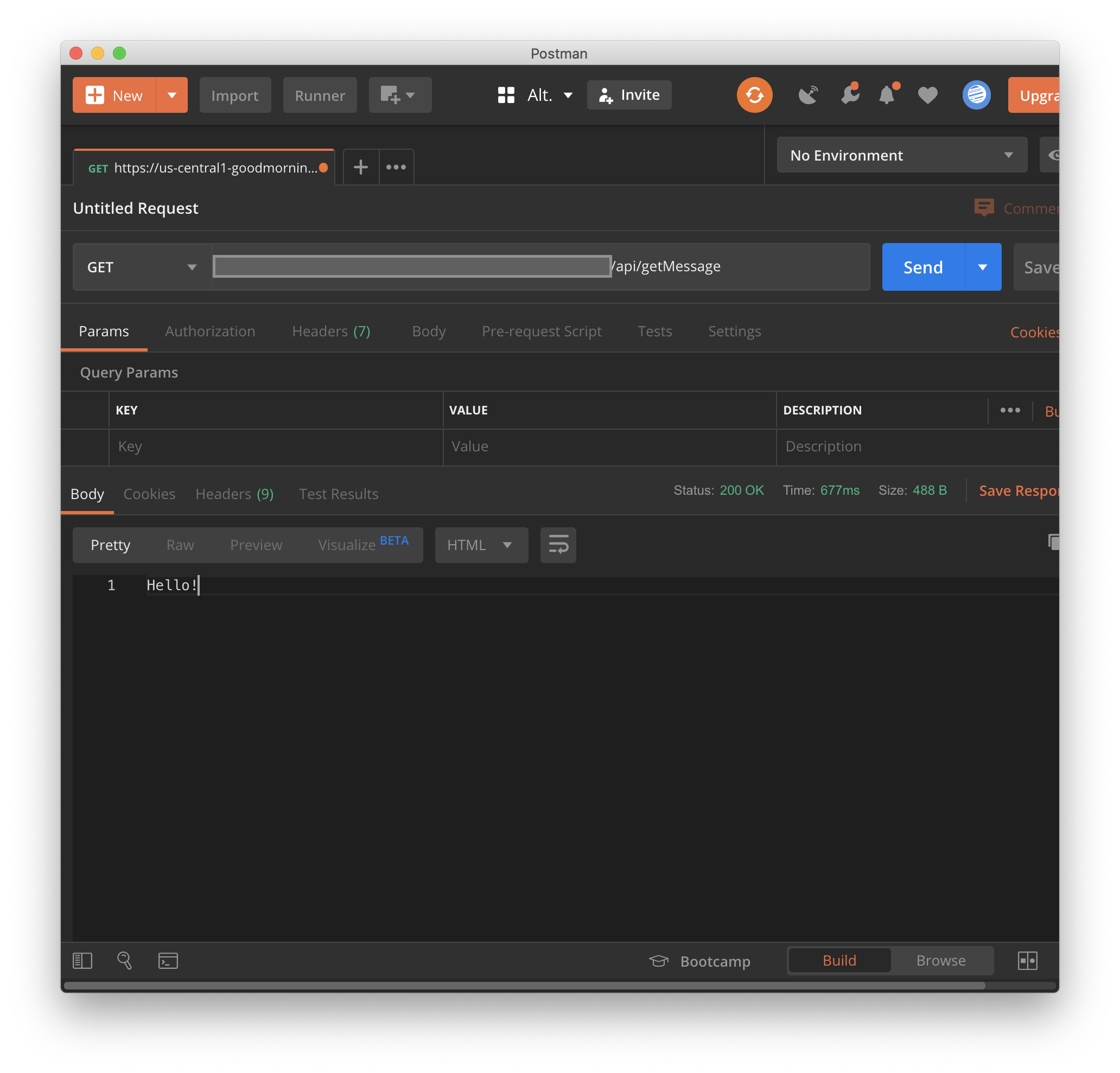This screenshot has height=1073, width=1120.
Task: Click the heart icon in header
Action: coord(927,95)
